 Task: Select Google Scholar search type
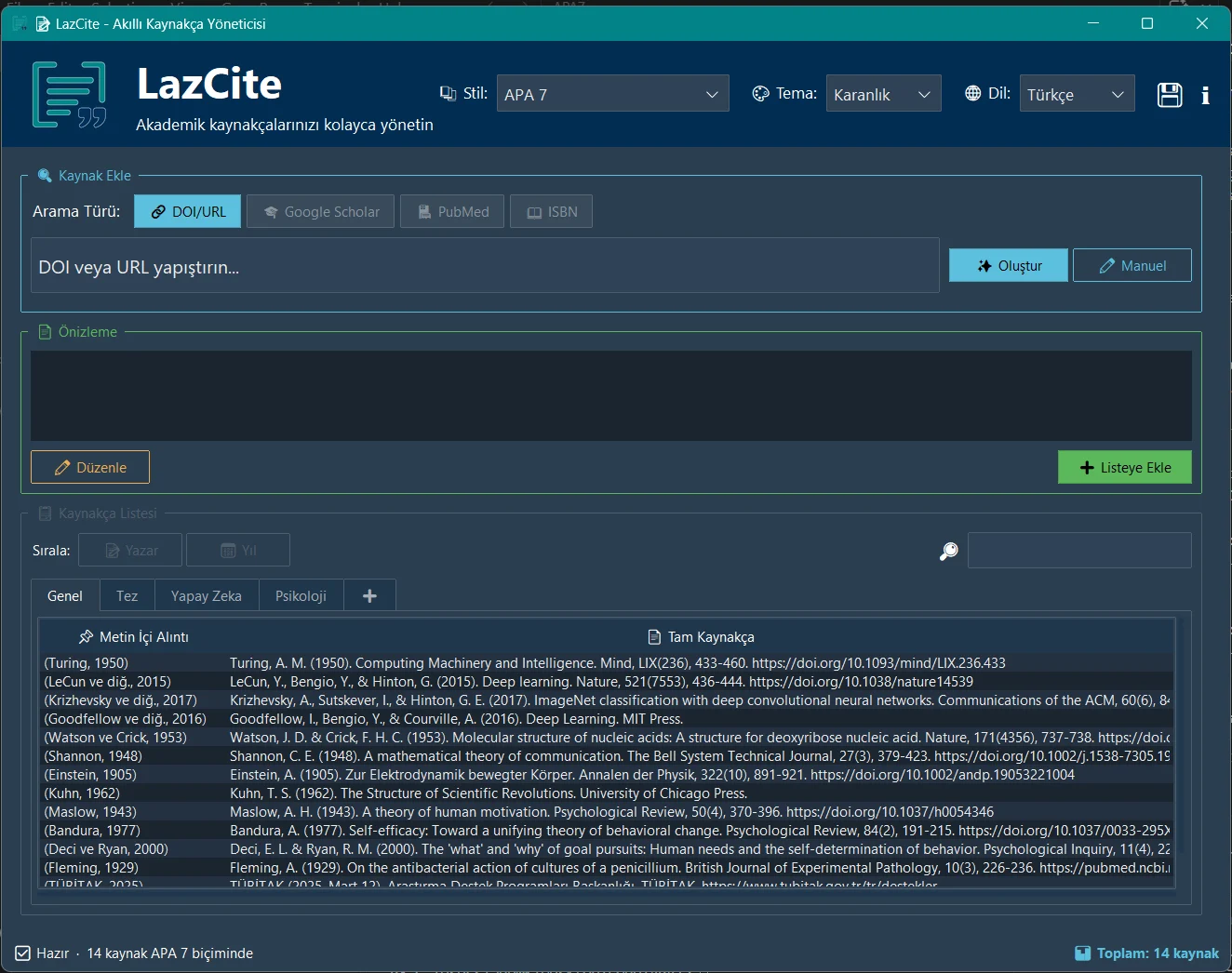pos(320,211)
